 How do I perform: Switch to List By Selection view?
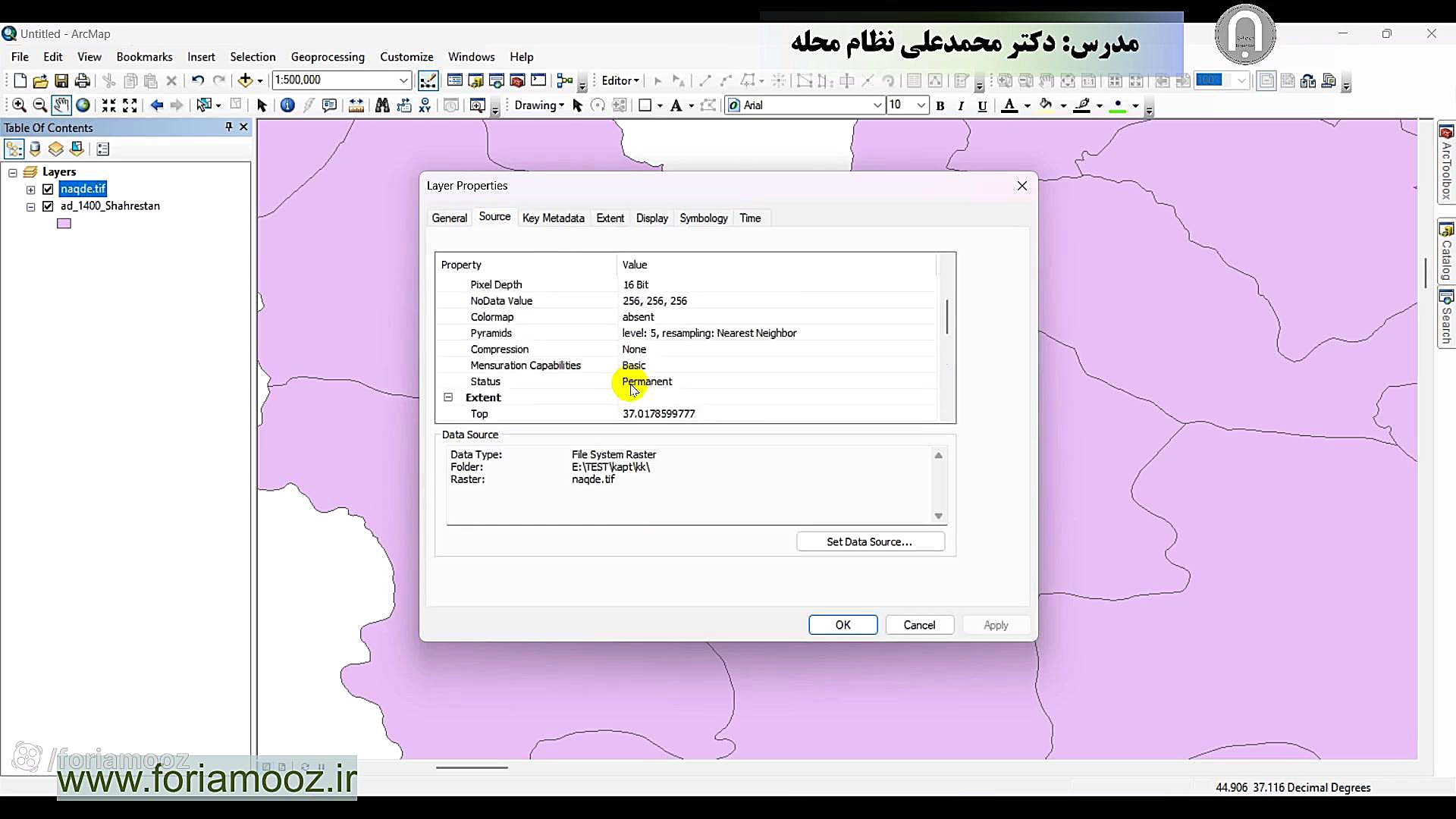click(x=77, y=149)
